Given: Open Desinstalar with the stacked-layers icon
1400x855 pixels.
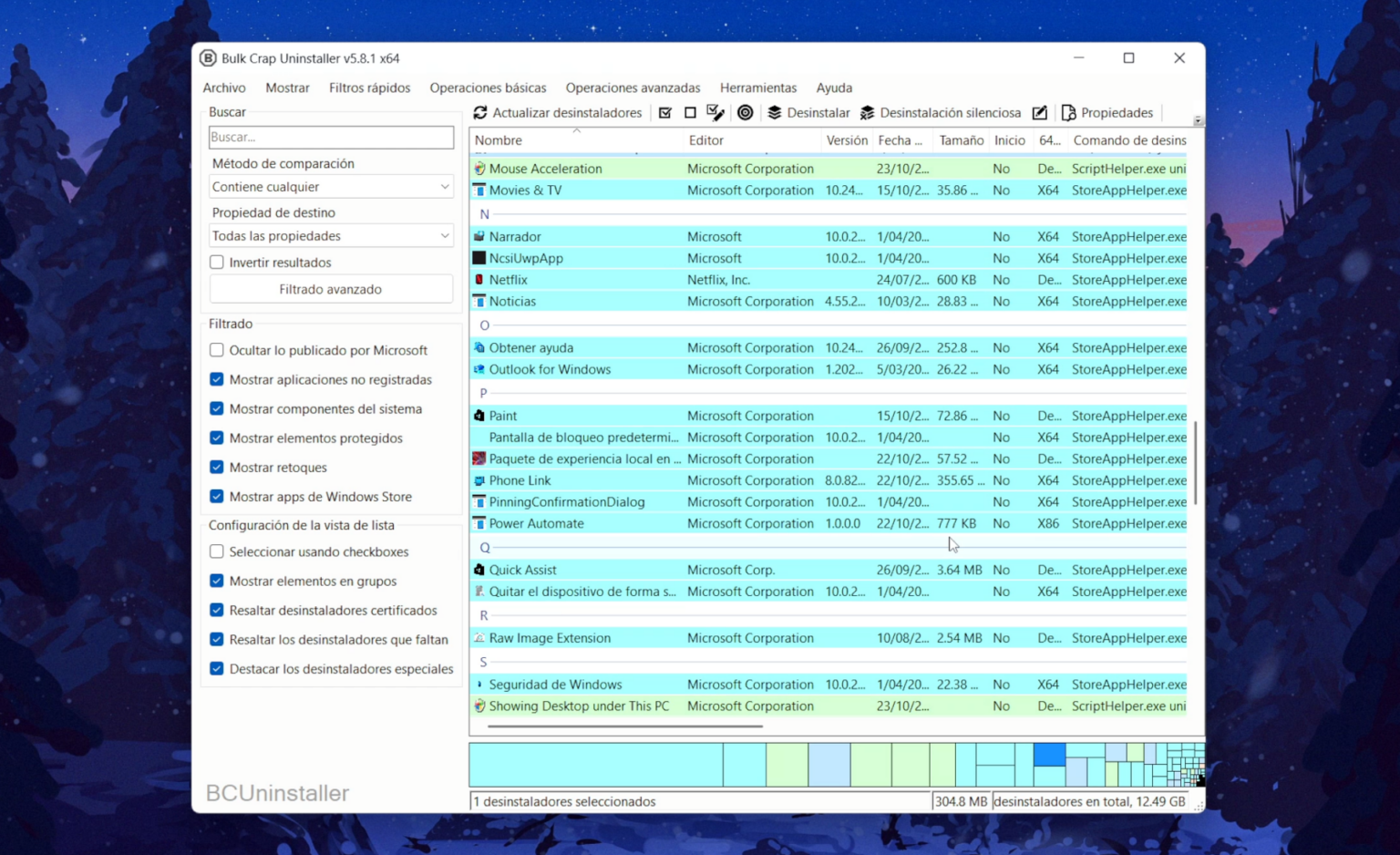Looking at the screenshot, I should click(x=775, y=112).
